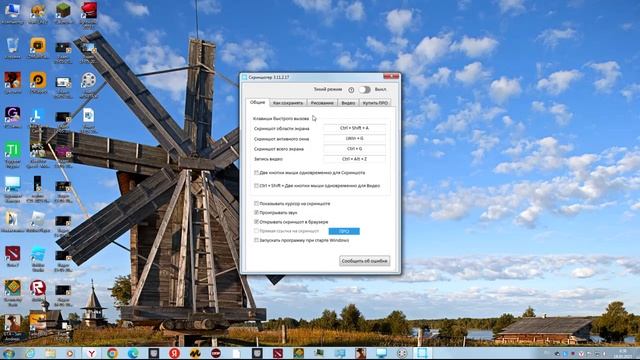640x360 pixels.
Task: Click the blue ПРО button
Action: [x=344, y=231]
